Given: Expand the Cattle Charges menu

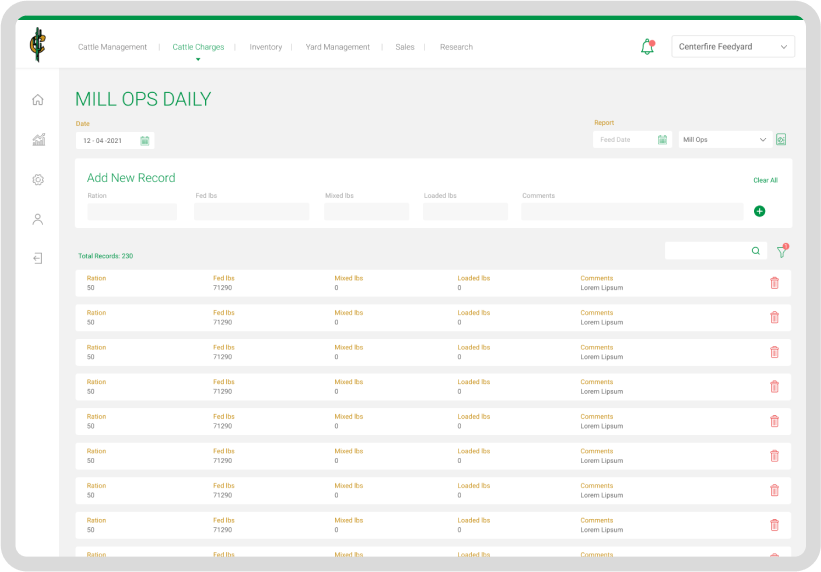Looking at the screenshot, I should (x=198, y=47).
